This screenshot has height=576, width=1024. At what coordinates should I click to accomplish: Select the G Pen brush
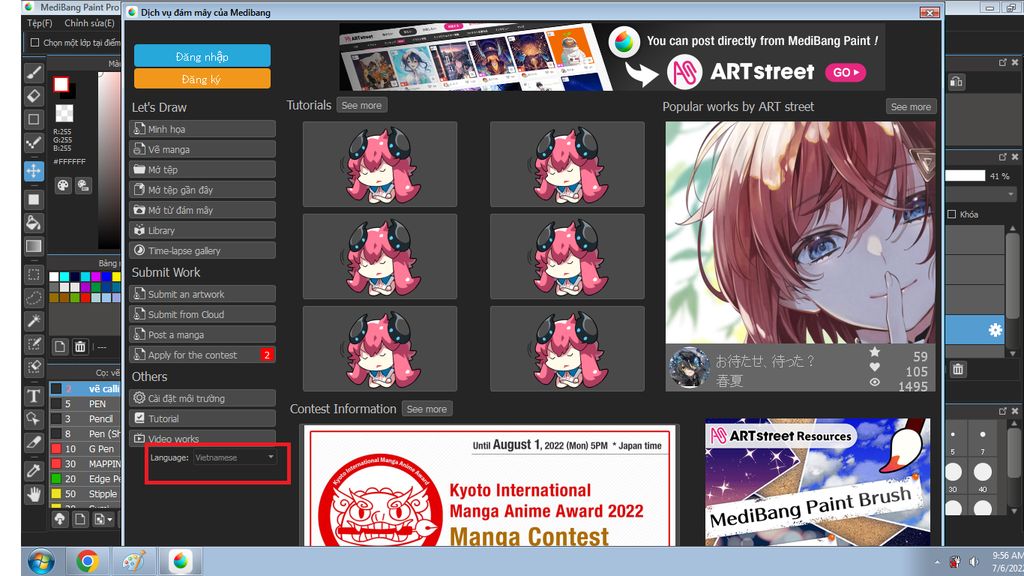pyautogui.click(x=85, y=449)
